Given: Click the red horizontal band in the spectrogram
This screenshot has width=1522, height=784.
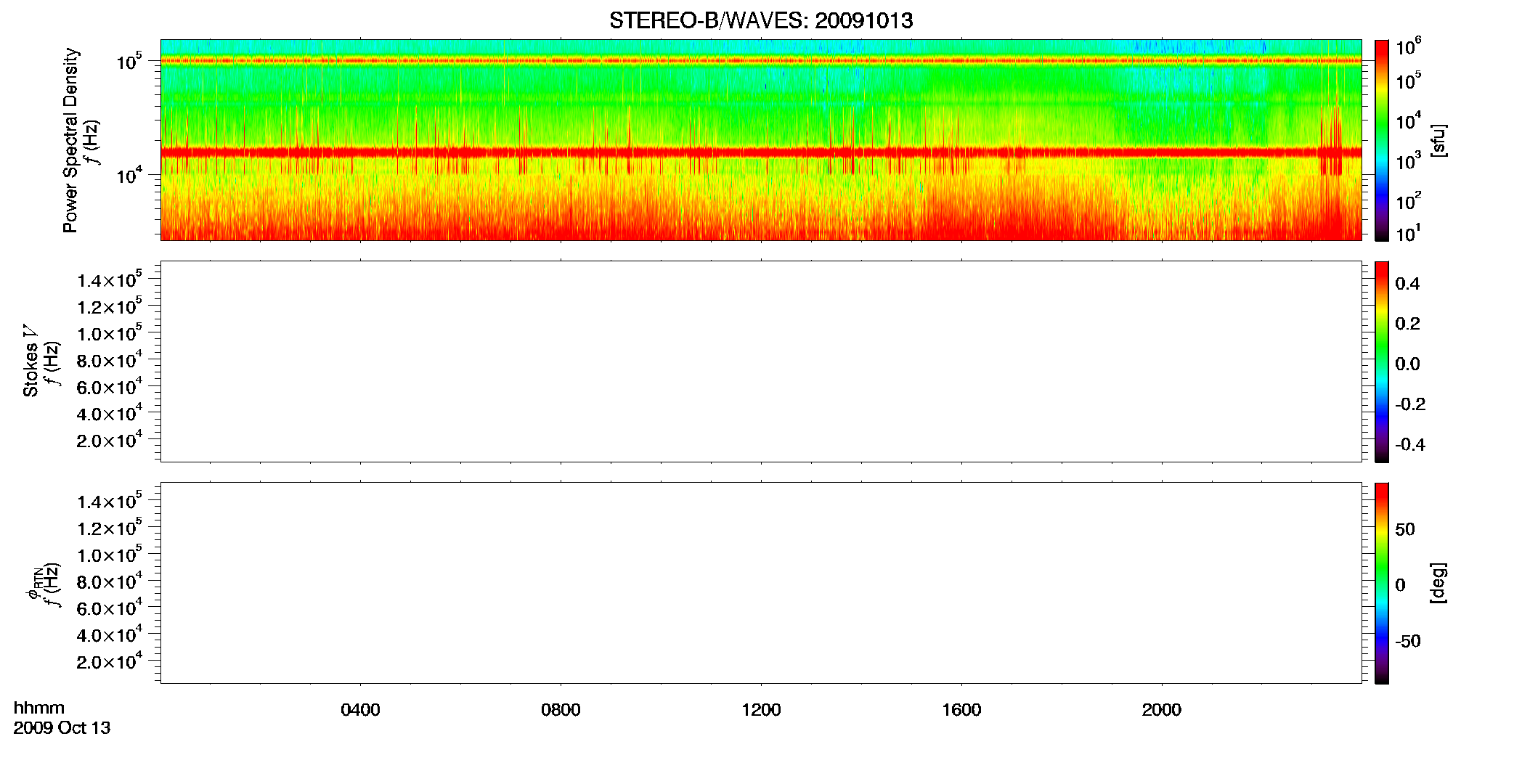Looking at the screenshot, I should [761, 152].
